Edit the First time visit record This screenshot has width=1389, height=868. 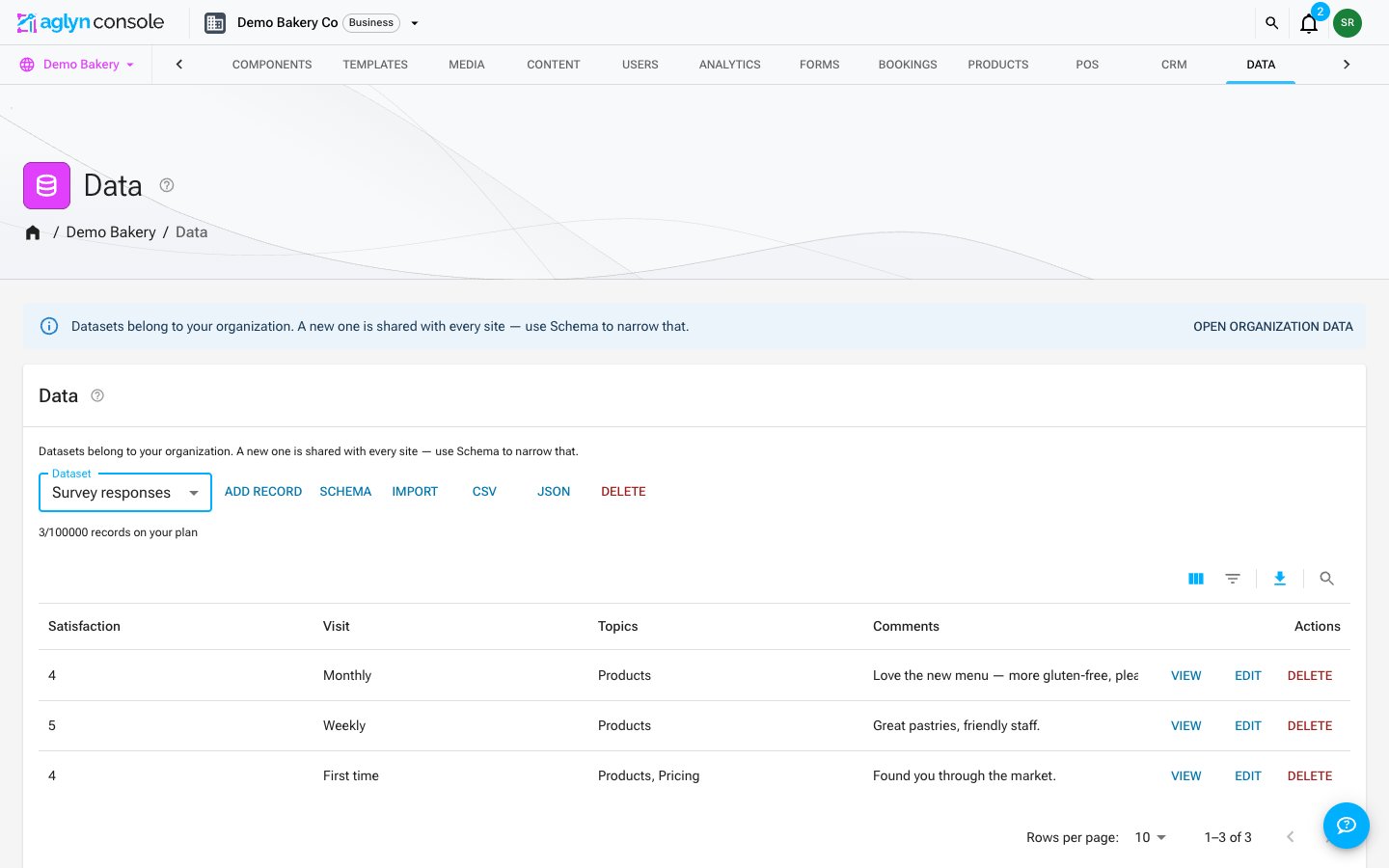click(x=1248, y=776)
